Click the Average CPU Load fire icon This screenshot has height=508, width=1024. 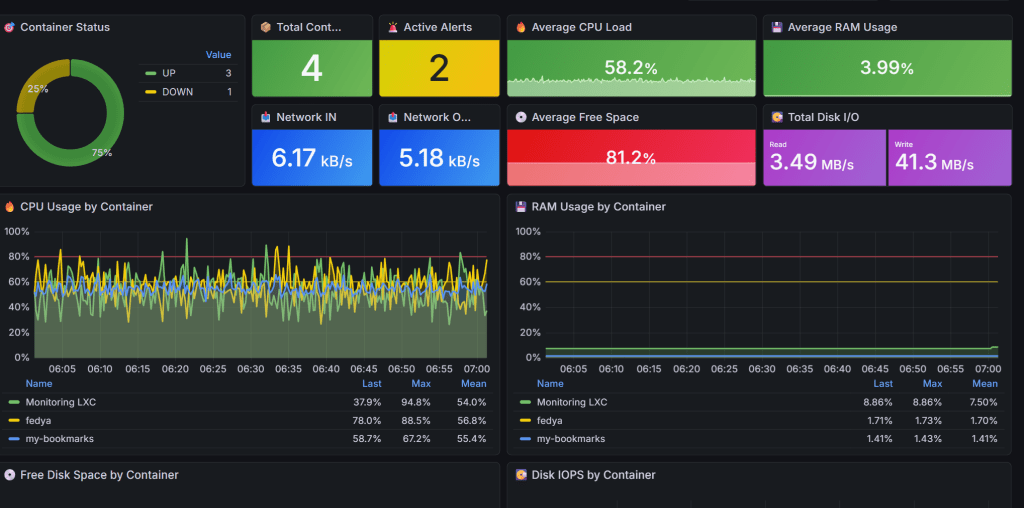click(x=520, y=28)
